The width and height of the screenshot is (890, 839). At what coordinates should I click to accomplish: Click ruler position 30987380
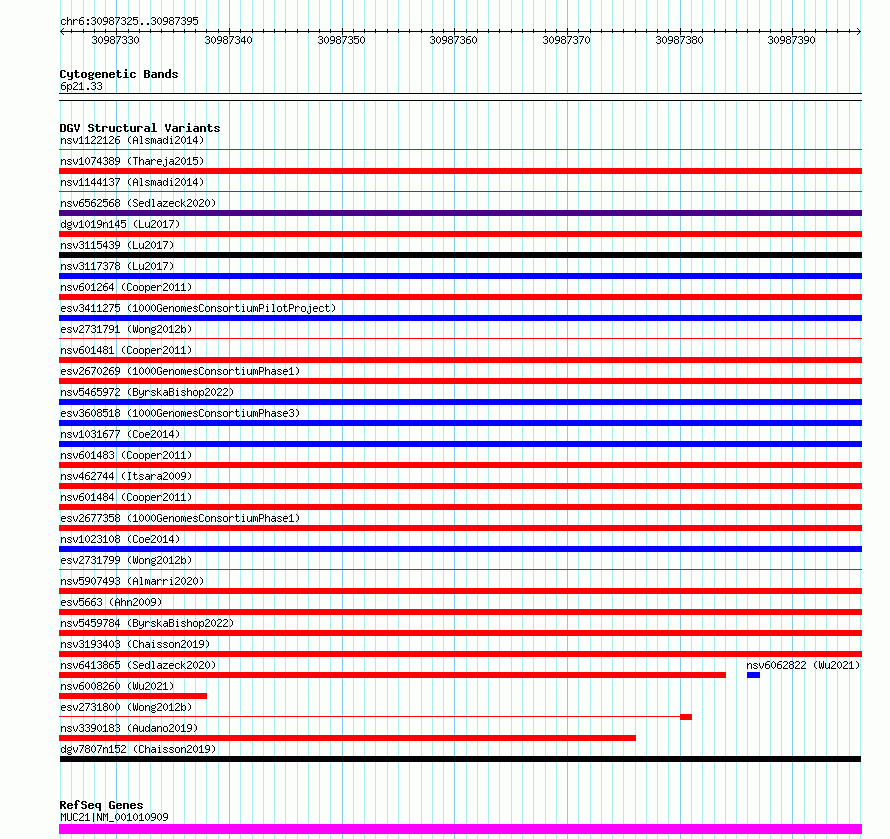[x=679, y=40]
